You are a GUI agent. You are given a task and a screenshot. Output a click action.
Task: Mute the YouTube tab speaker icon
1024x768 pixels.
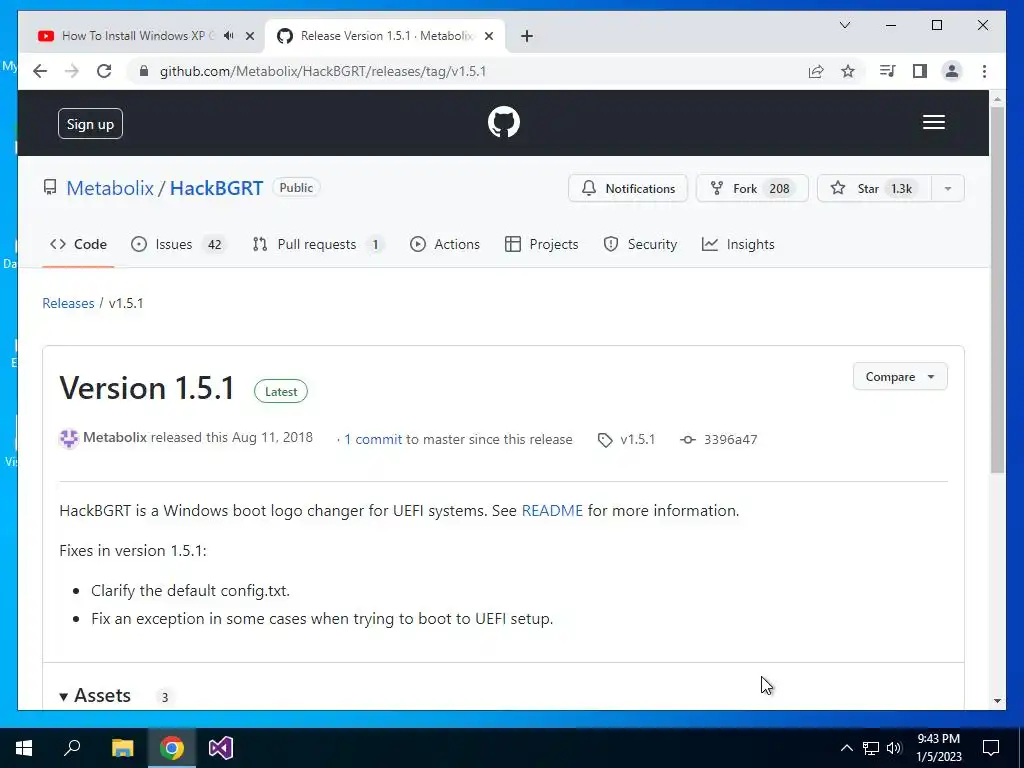[229, 36]
